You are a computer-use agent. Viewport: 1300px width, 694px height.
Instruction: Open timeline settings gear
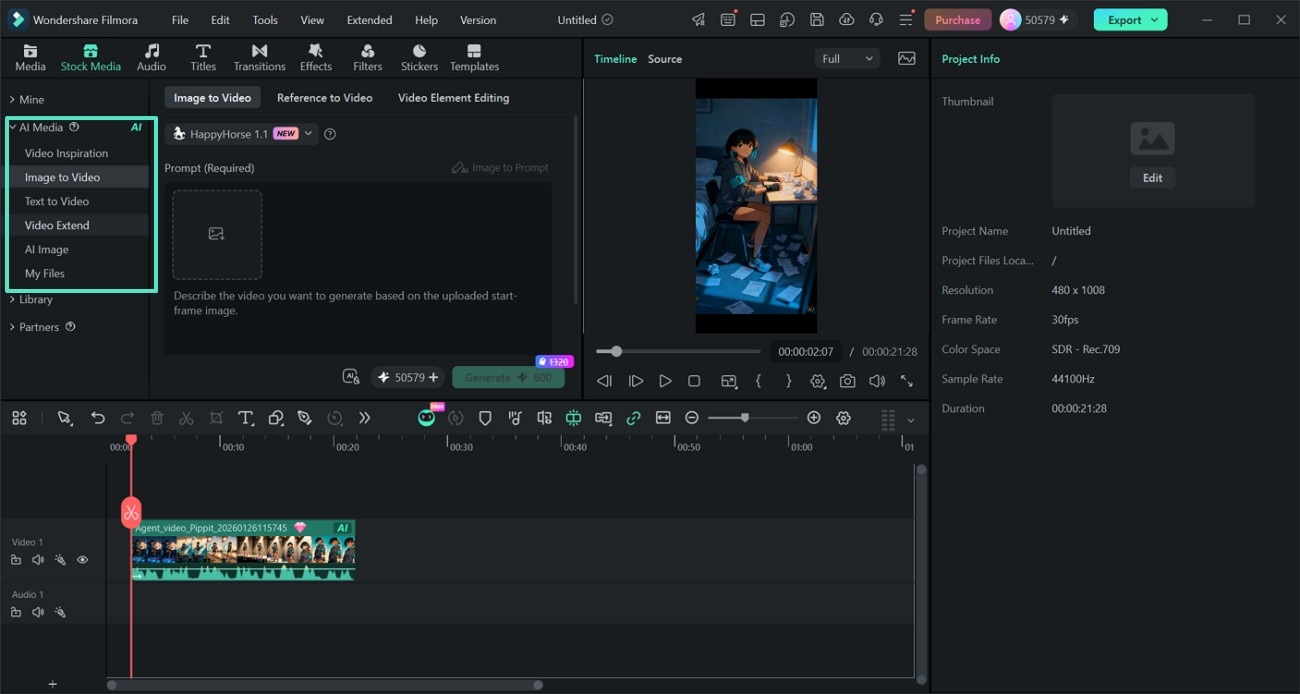click(x=843, y=418)
